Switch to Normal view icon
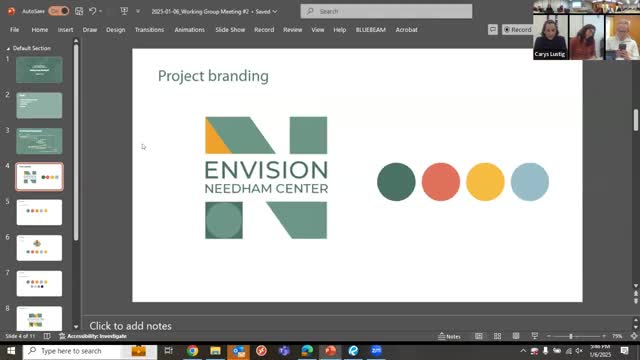Viewport: 640px width, 360px height. coord(479,336)
